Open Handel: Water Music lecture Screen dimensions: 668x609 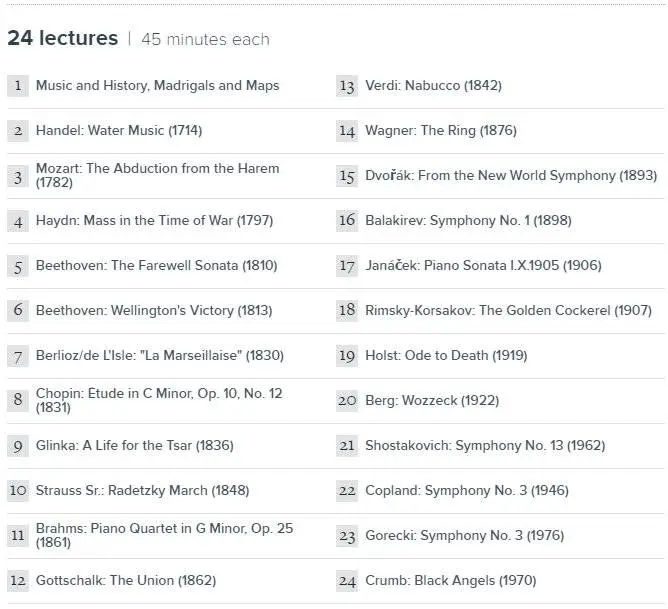[x=119, y=131]
